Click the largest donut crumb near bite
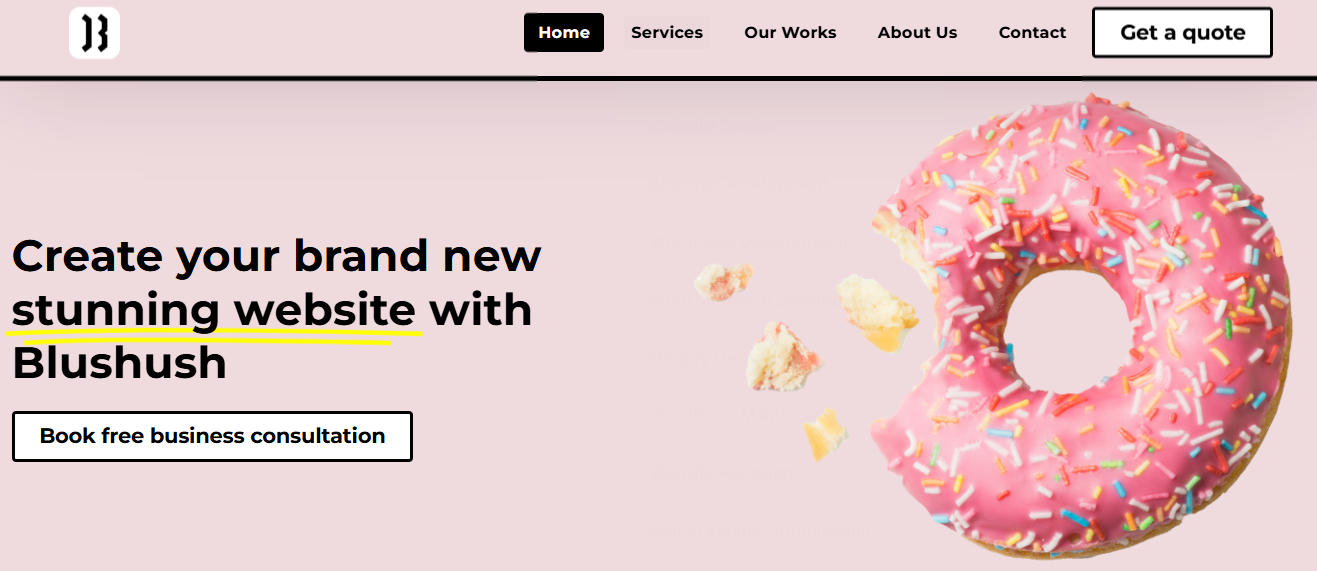Screen dimensions: 1317x571 [x=877, y=312]
